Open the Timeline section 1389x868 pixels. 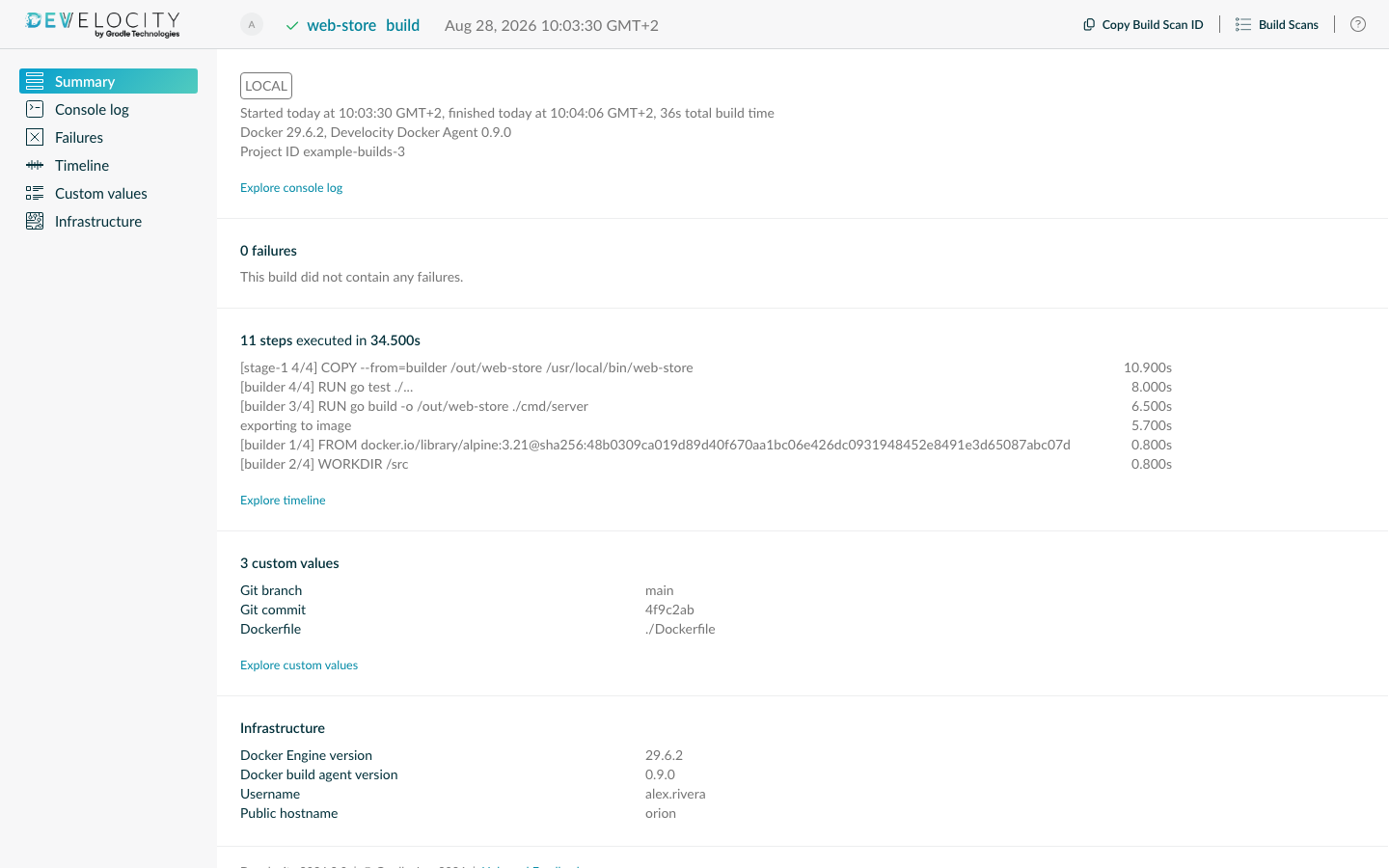point(108,165)
